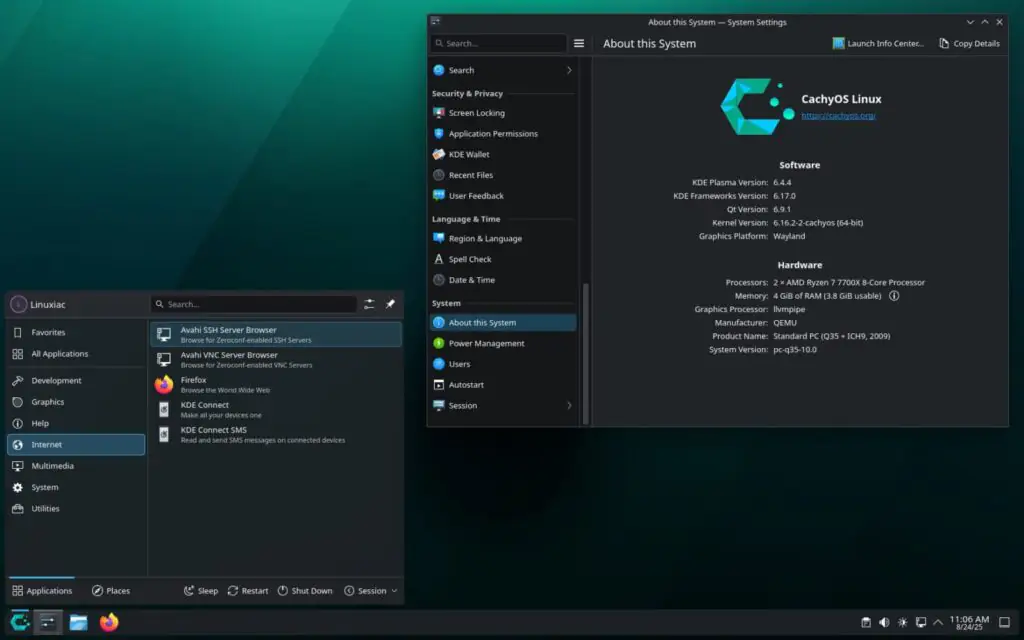Image resolution: width=1024 pixels, height=640 pixels.
Task: Click the Copy Details button
Action: click(x=969, y=44)
